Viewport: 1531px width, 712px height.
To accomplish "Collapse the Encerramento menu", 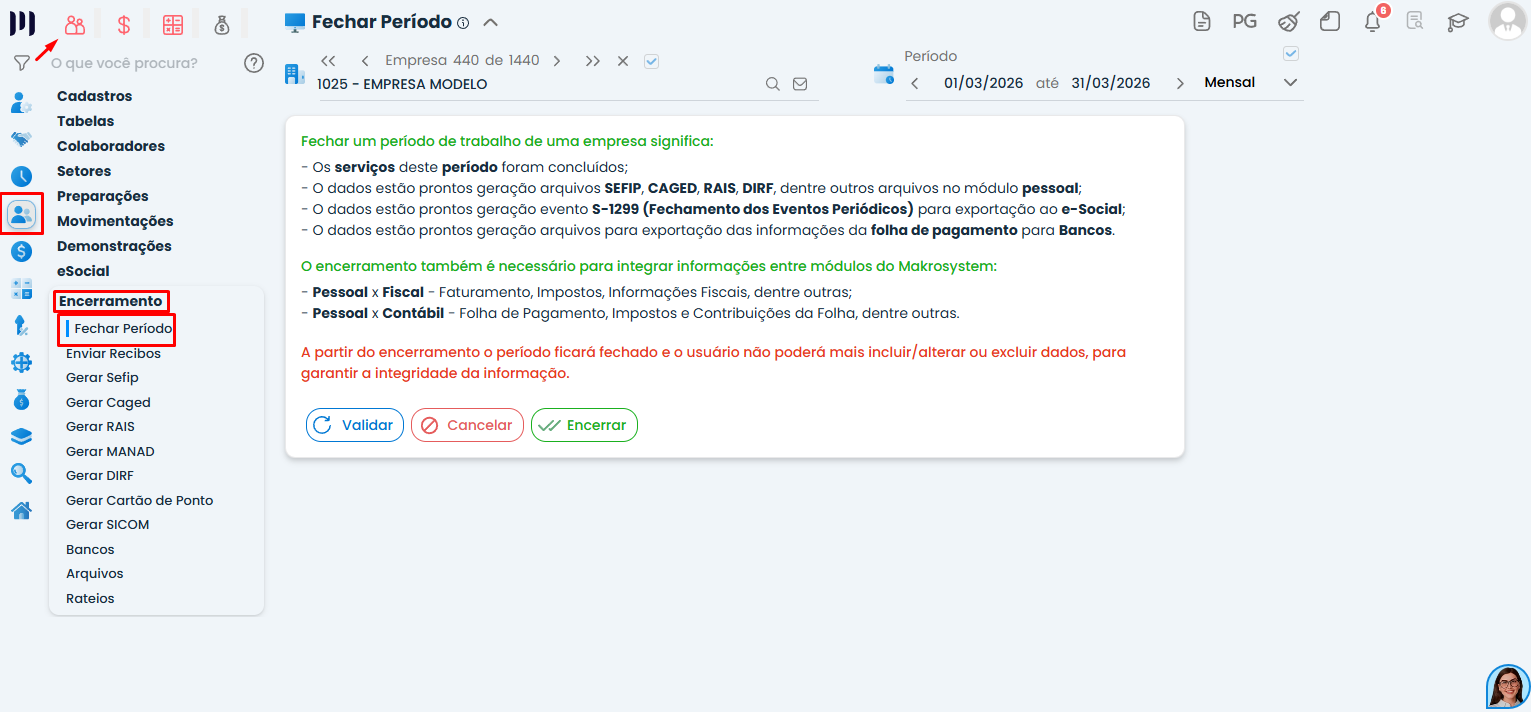I will pyautogui.click(x=110, y=301).
